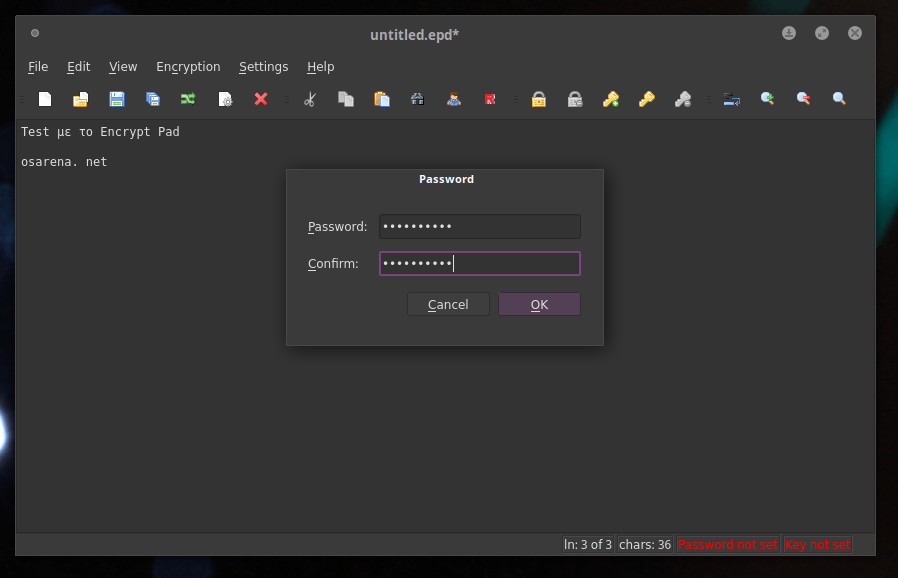Click the Save As double-floppy icon

tap(152, 99)
